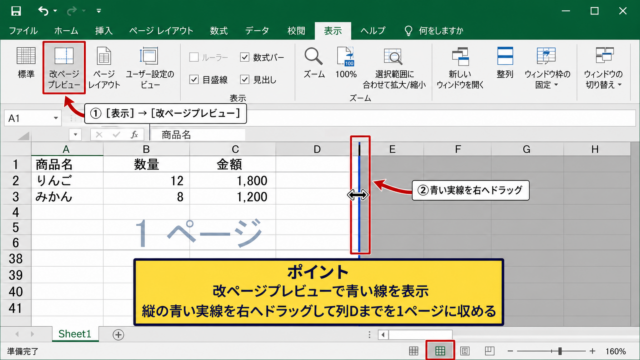The width and height of the screenshot is (640, 360).
Task: Click the Save icon in the title bar
Action: [x=16, y=11]
